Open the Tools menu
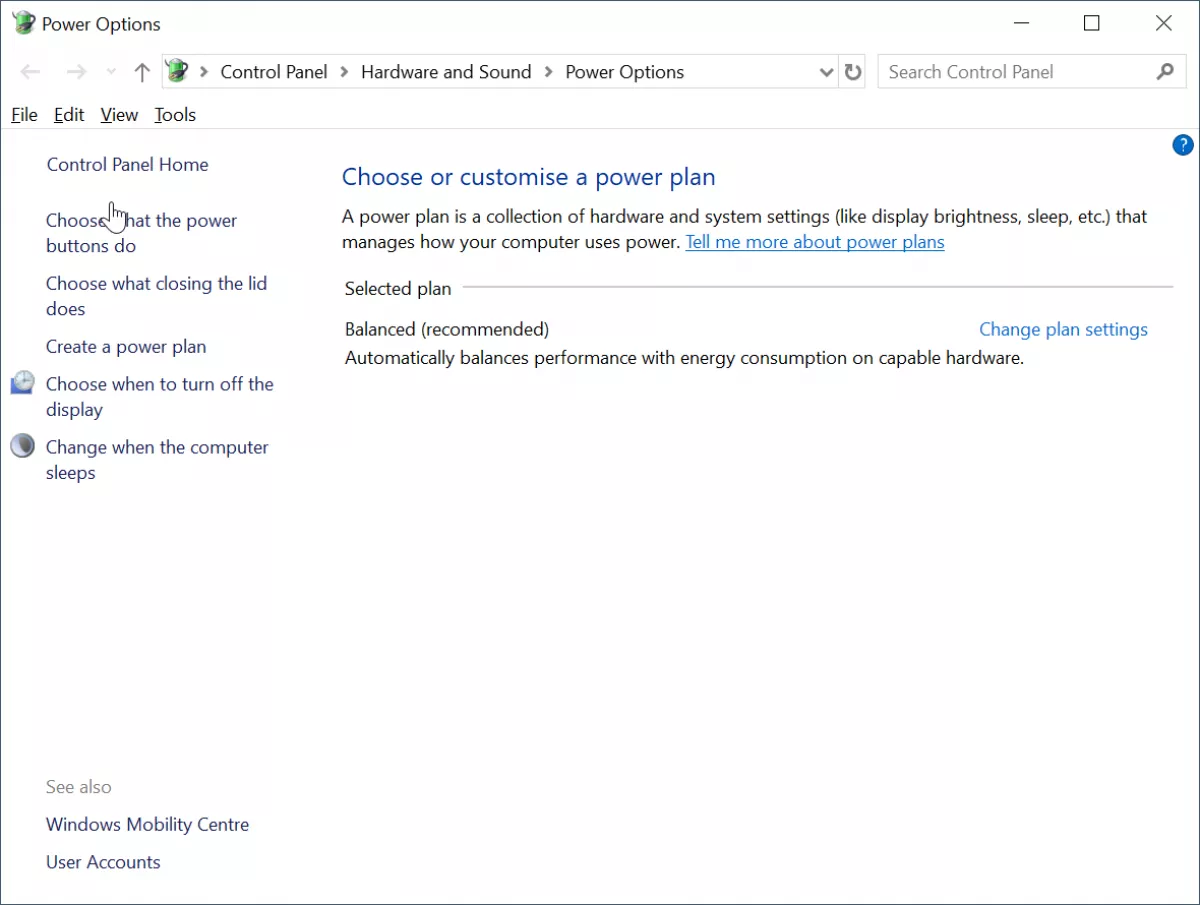Screen dimensions: 1200x905 click(x=175, y=115)
